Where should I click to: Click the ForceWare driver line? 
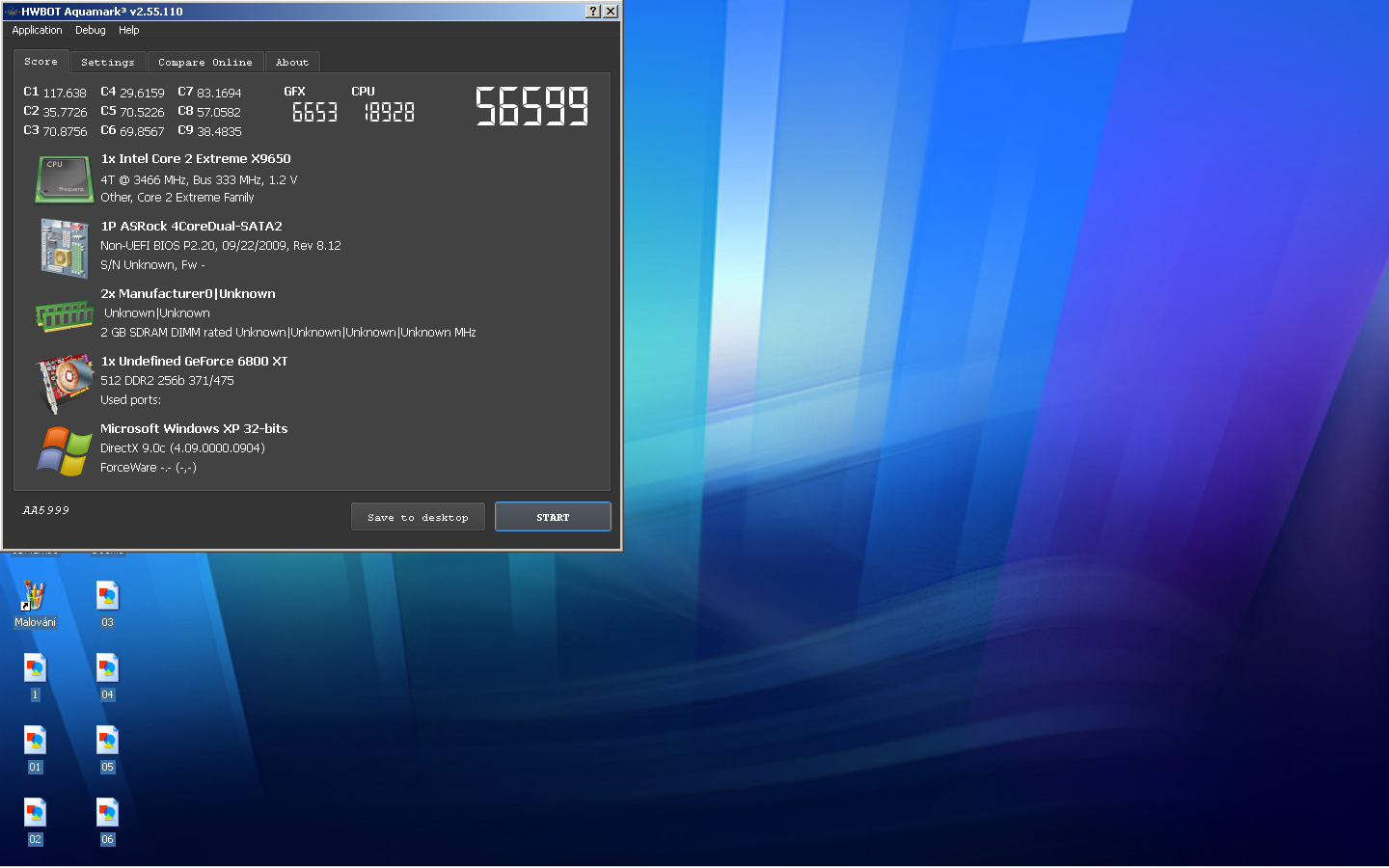149,468
